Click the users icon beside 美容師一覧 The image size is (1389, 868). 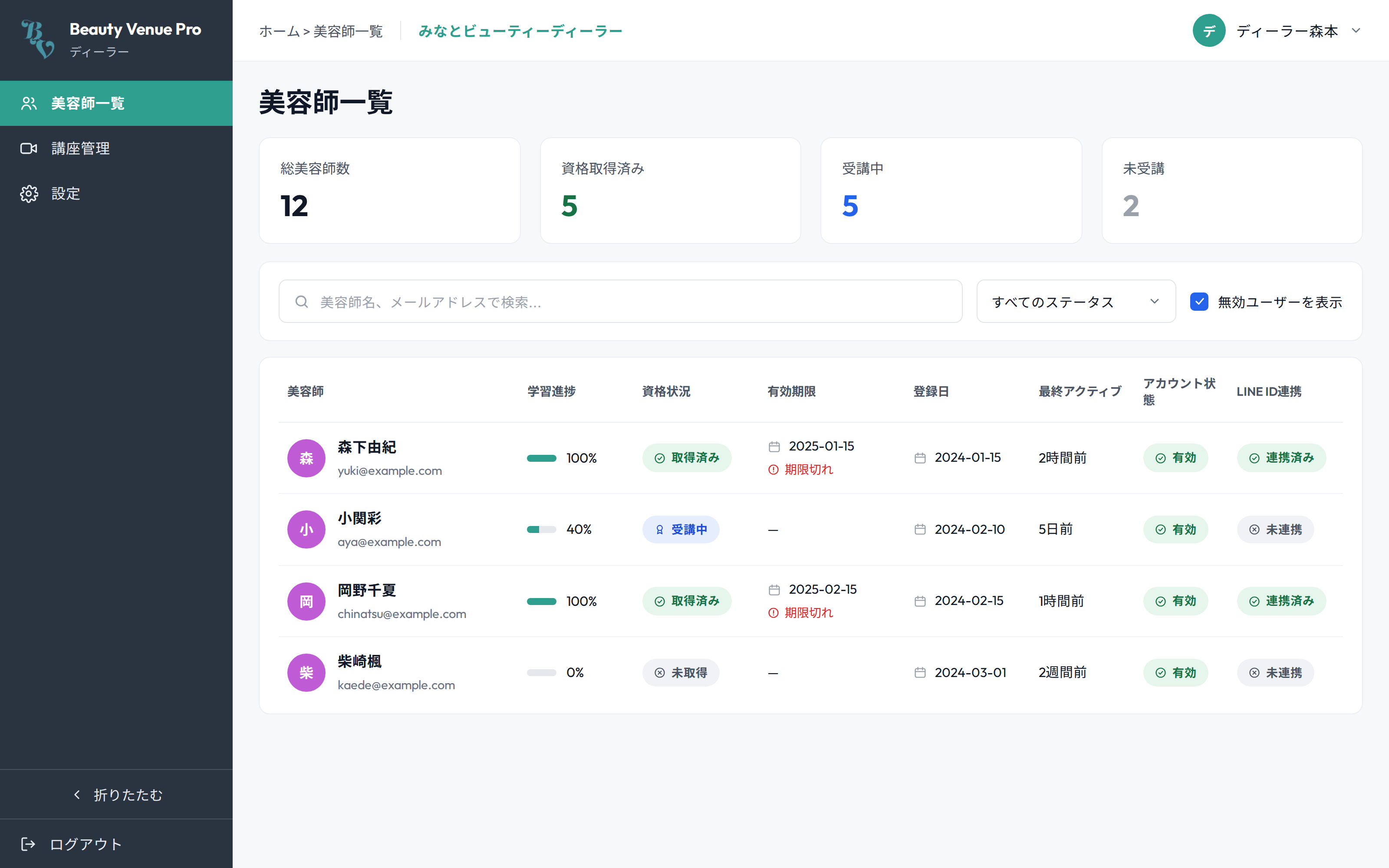pos(29,103)
